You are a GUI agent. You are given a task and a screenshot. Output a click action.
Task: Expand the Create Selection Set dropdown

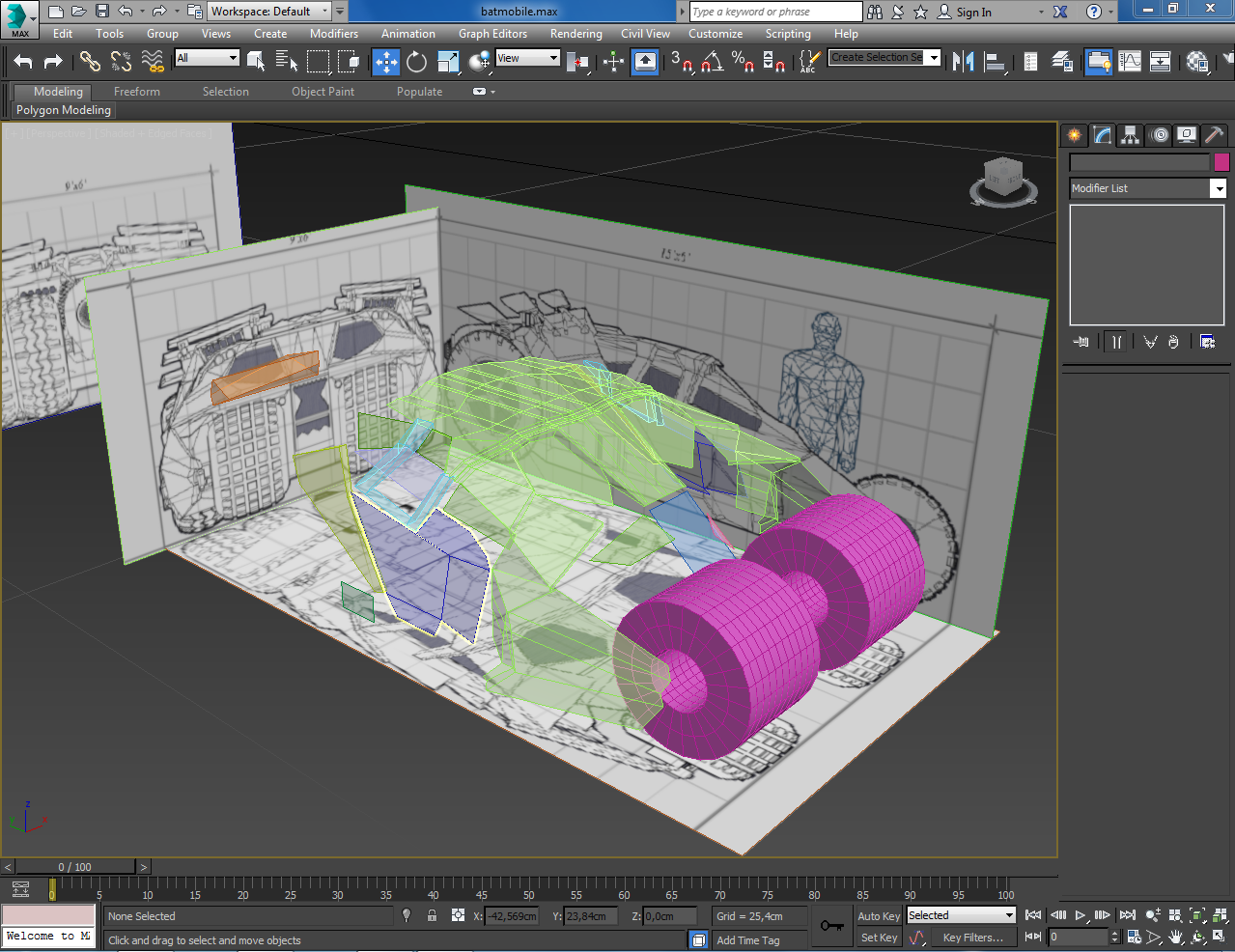tap(934, 58)
